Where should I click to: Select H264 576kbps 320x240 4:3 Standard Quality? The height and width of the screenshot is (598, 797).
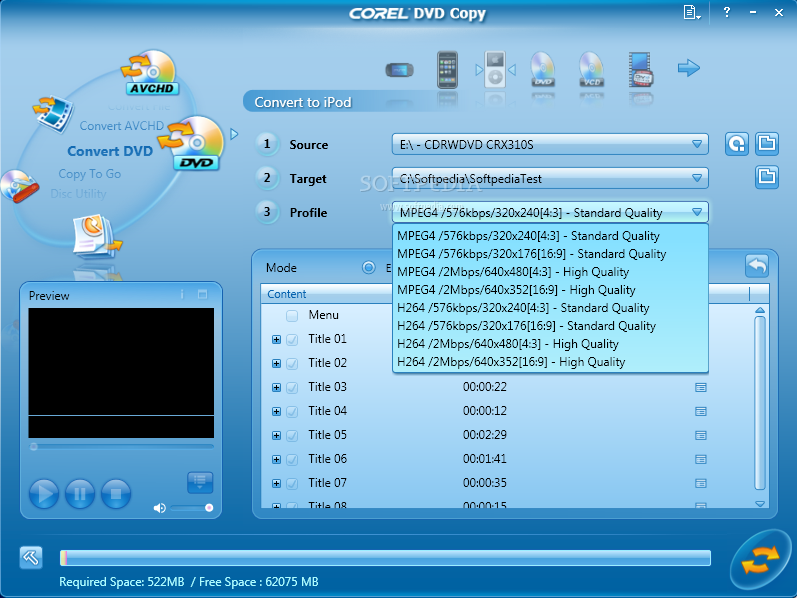point(550,308)
